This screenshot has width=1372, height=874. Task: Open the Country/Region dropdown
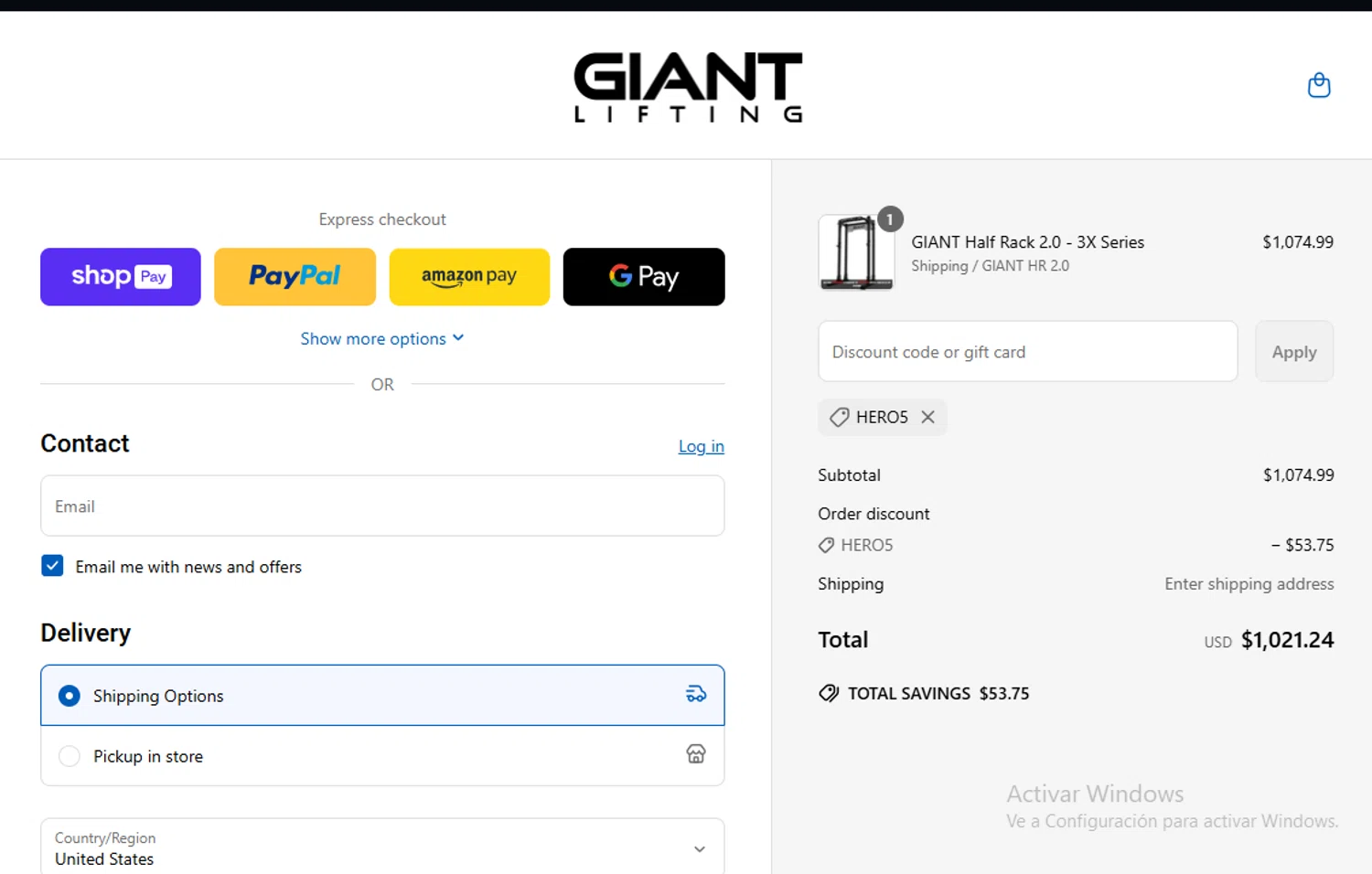(382, 847)
